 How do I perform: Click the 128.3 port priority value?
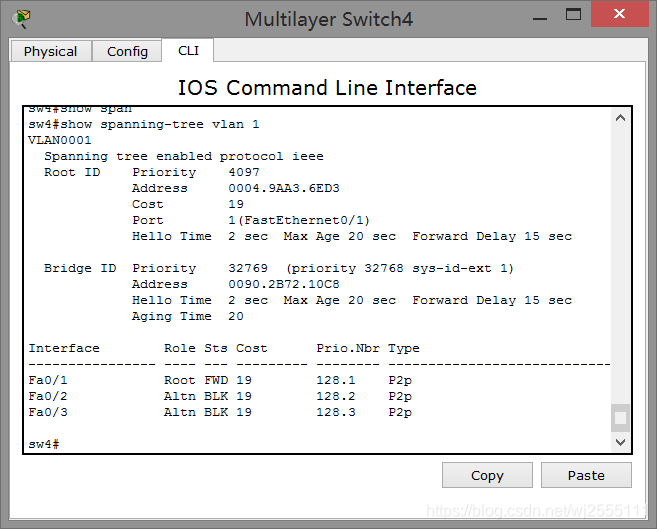point(336,412)
